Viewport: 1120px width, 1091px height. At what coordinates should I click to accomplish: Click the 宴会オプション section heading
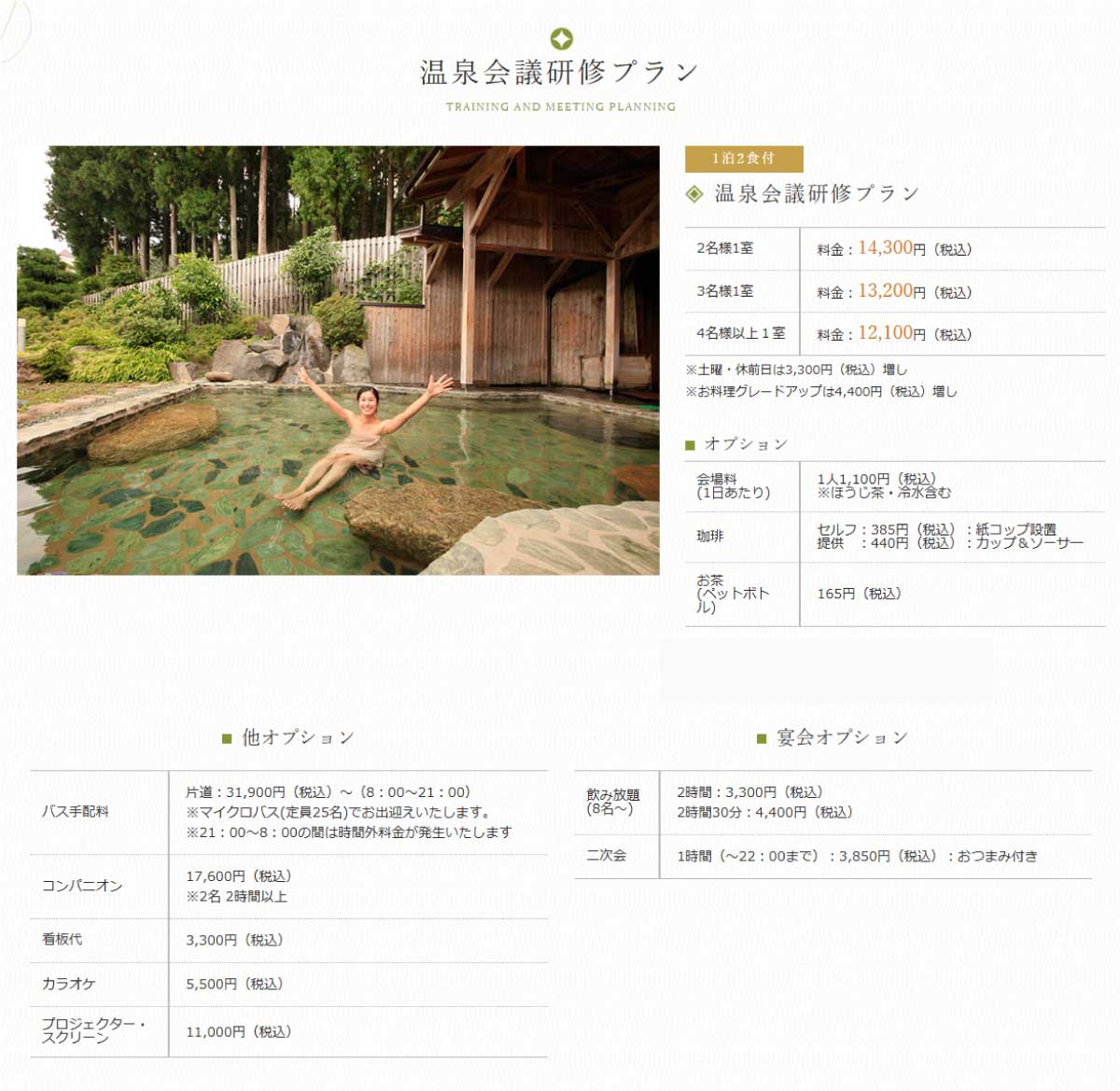click(843, 738)
